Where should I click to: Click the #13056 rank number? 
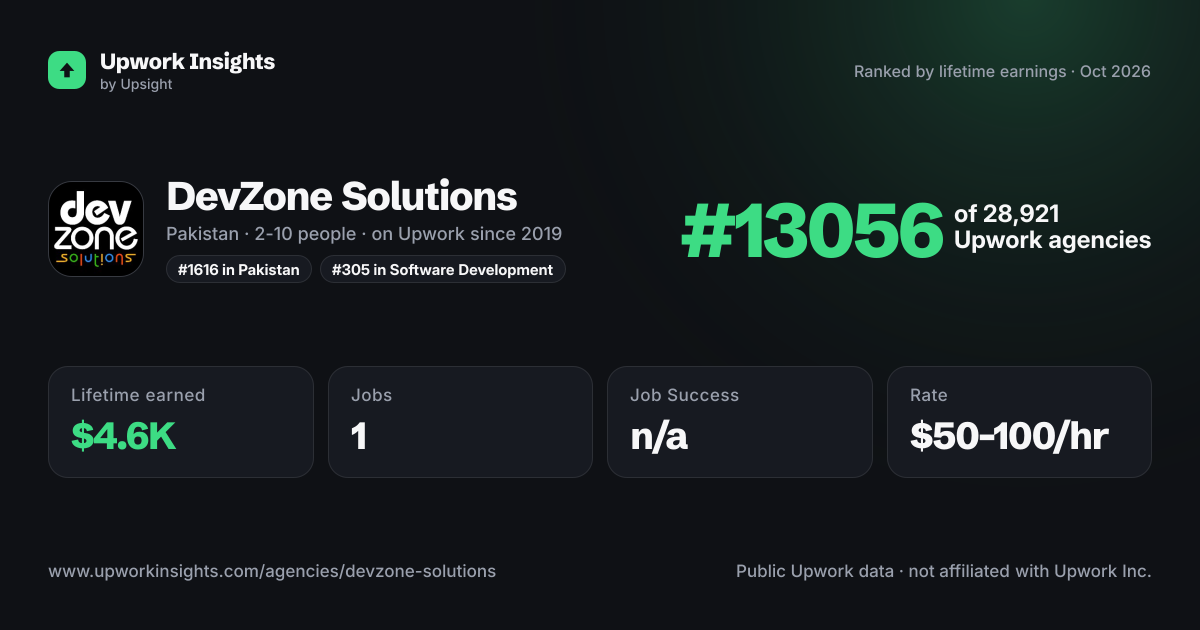click(x=812, y=231)
